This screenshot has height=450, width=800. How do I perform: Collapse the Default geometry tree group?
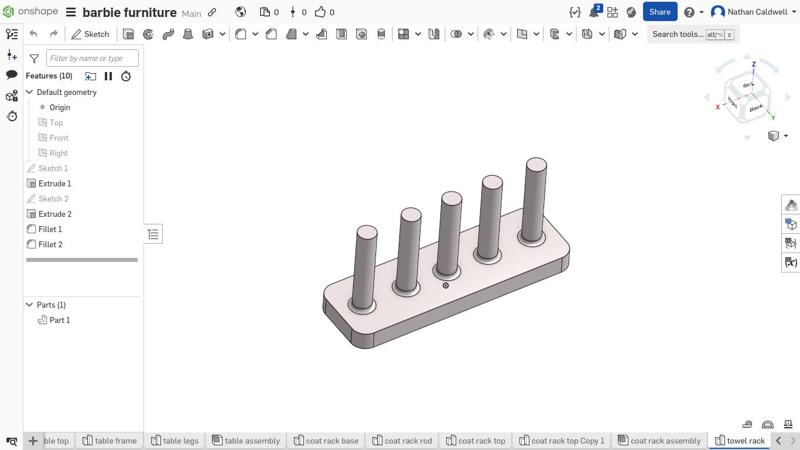(x=30, y=92)
